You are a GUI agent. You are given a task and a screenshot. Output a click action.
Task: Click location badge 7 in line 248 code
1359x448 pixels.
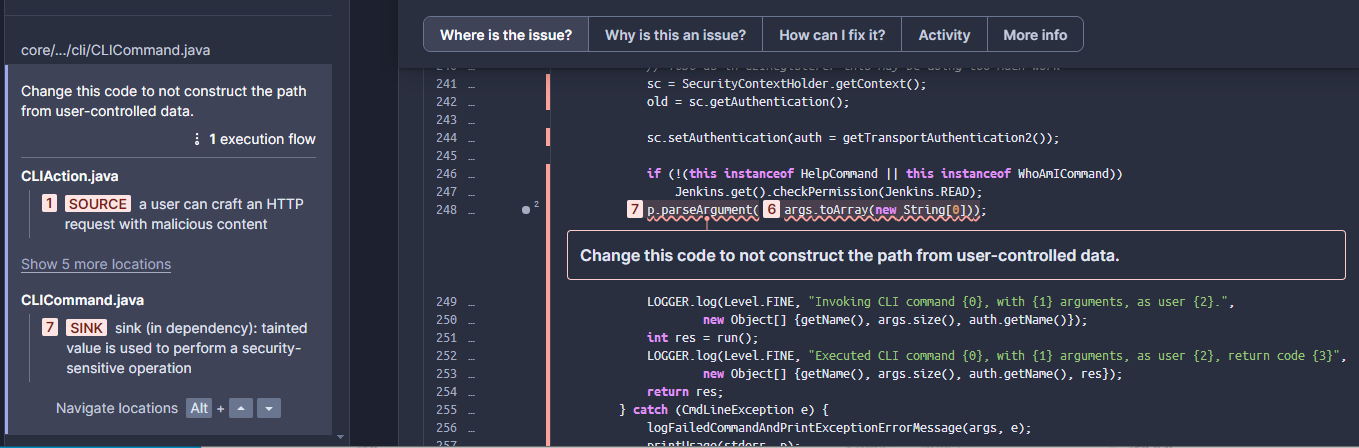634,210
